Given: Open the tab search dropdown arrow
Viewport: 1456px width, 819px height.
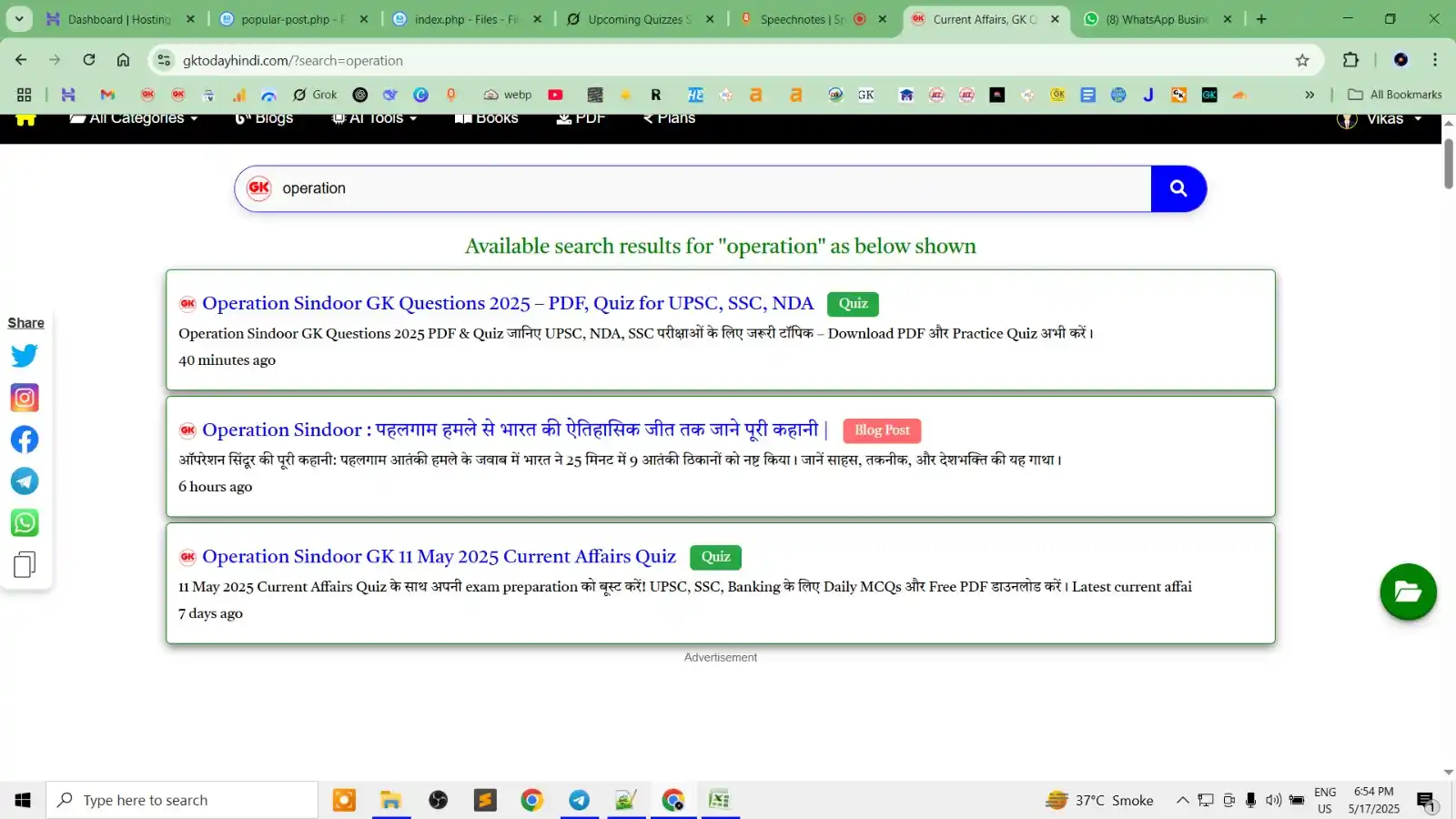Looking at the screenshot, I should click(19, 19).
